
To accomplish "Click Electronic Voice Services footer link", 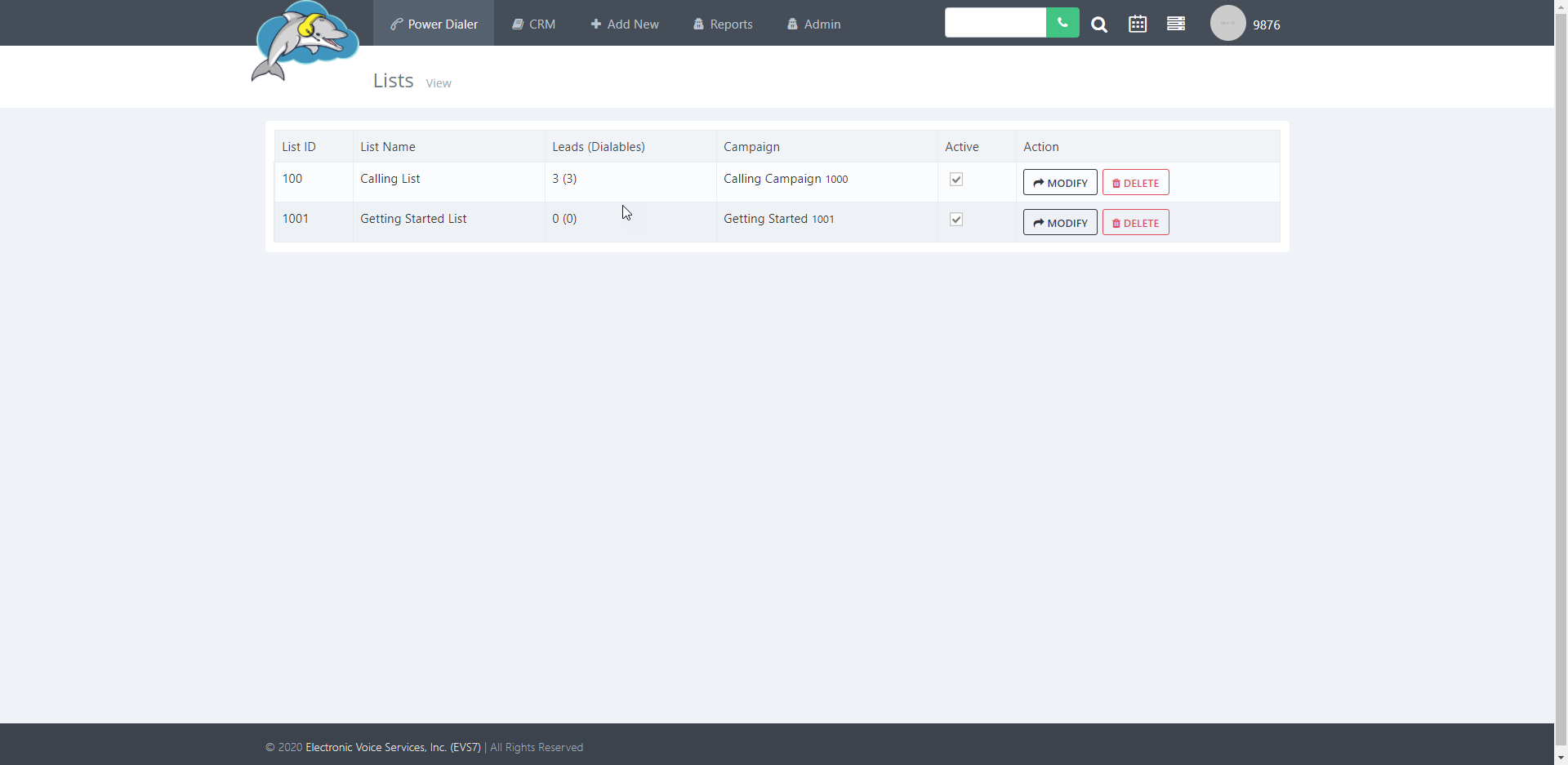I will [393, 747].
